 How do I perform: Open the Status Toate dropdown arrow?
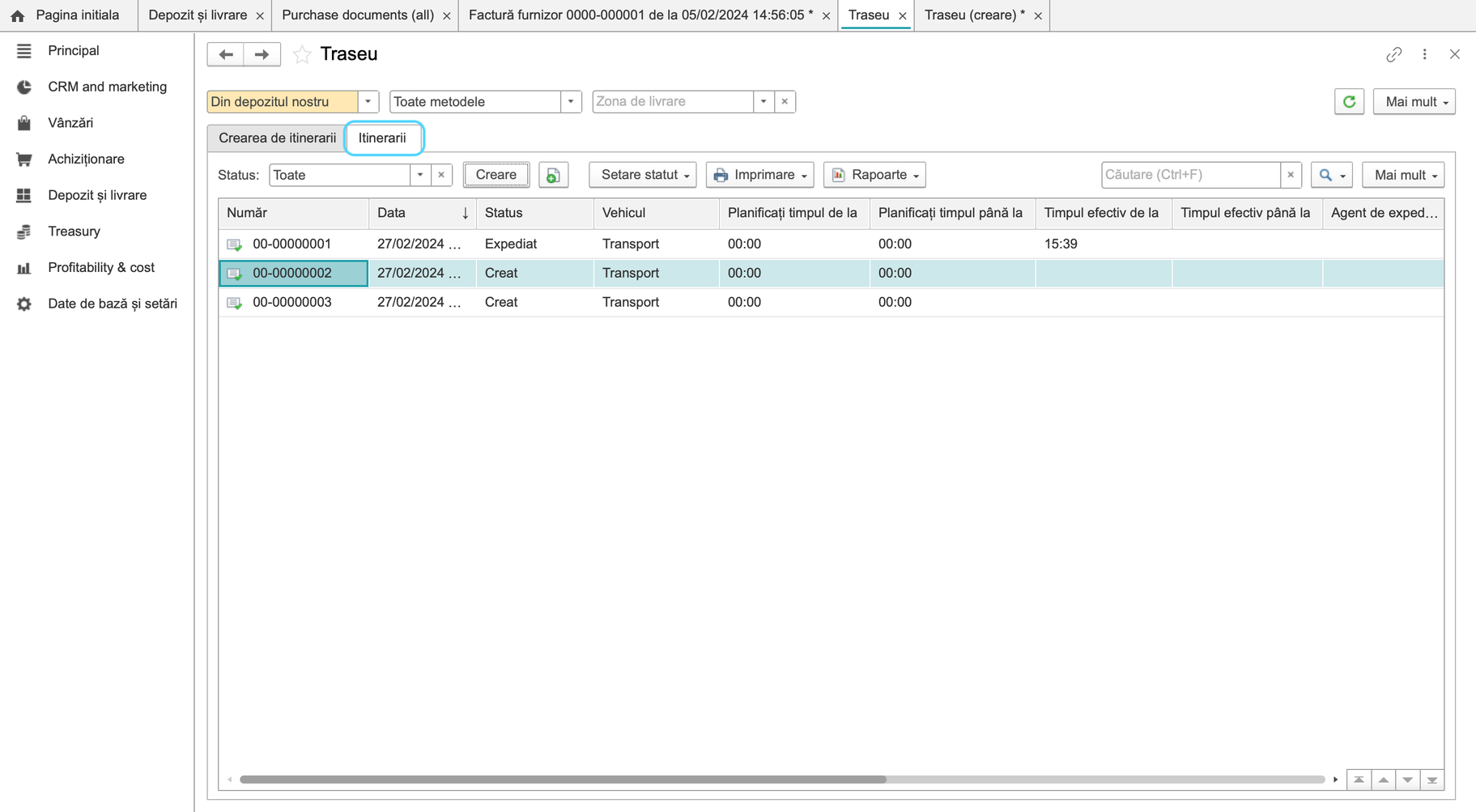pos(420,175)
